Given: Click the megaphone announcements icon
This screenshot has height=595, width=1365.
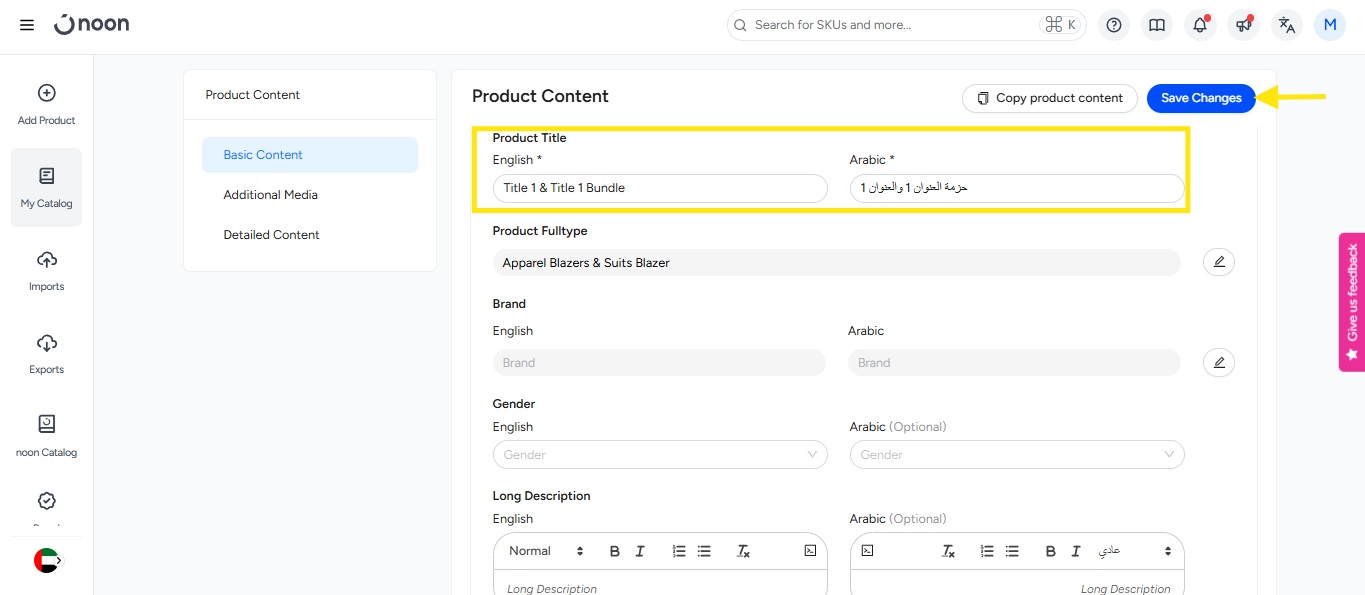Looking at the screenshot, I should 1243,25.
